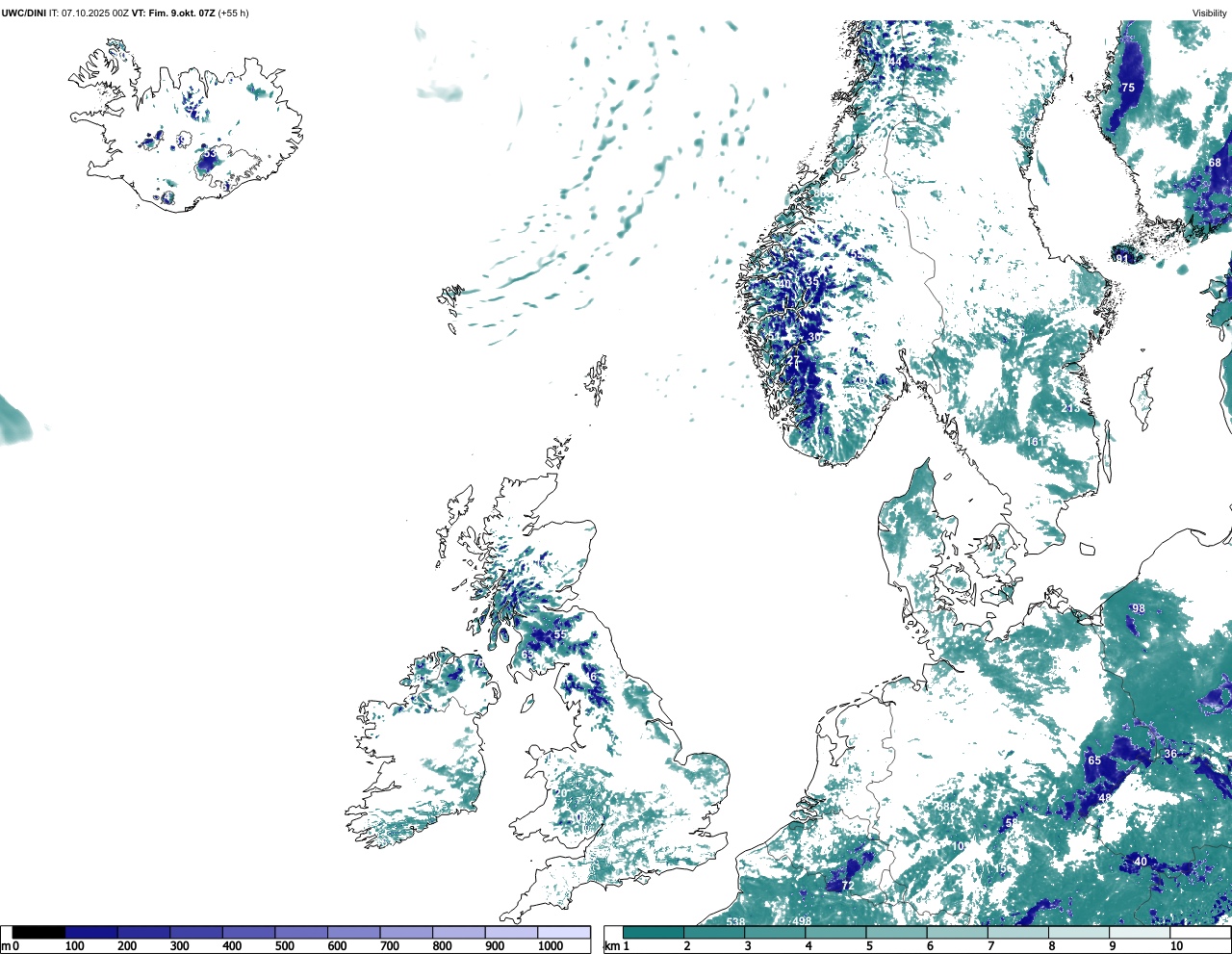
Task: Click the '498' value at the bottom edge
Action: [x=802, y=922]
